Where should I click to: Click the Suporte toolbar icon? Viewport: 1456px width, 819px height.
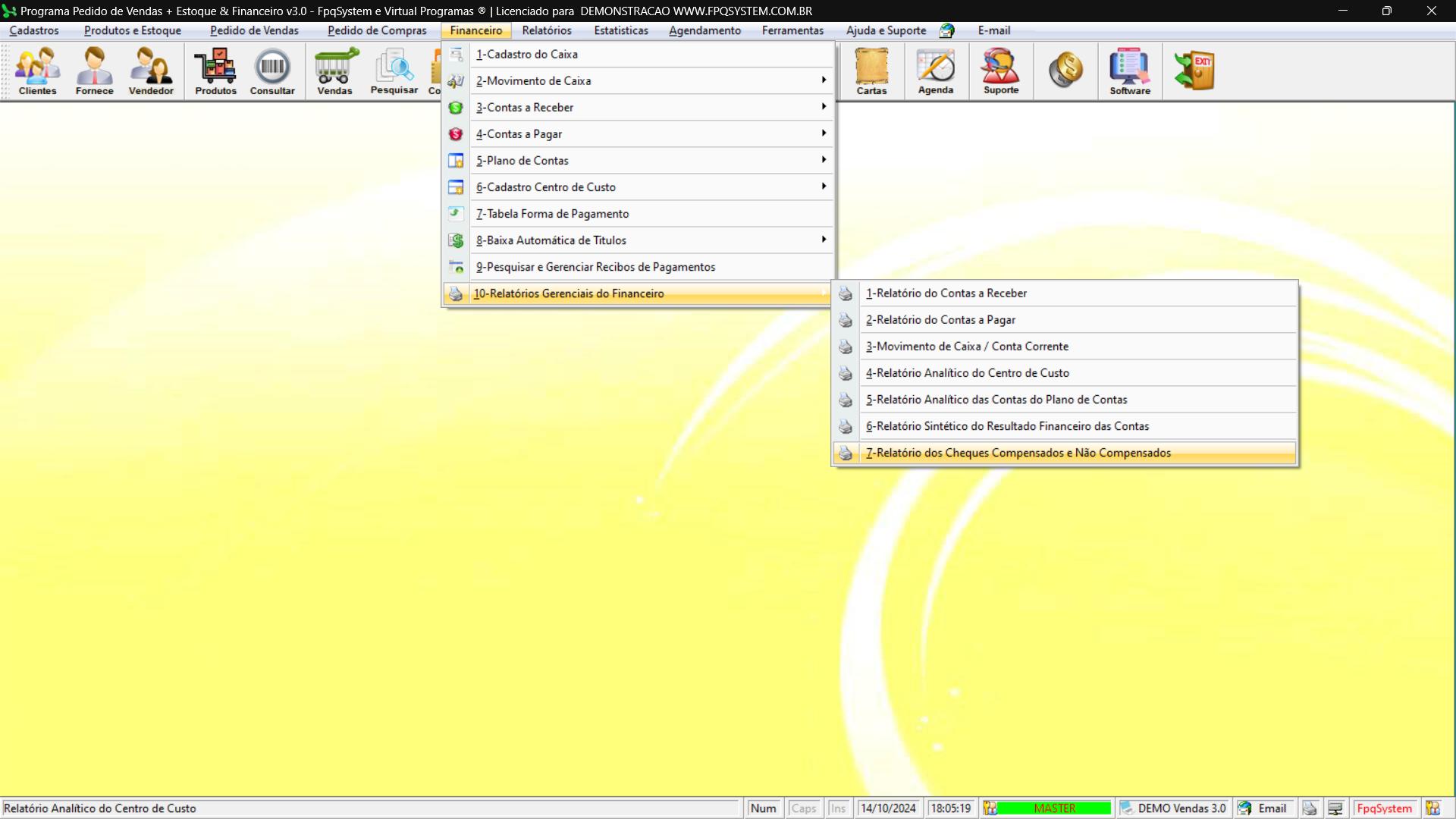click(x=1000, y=71)
